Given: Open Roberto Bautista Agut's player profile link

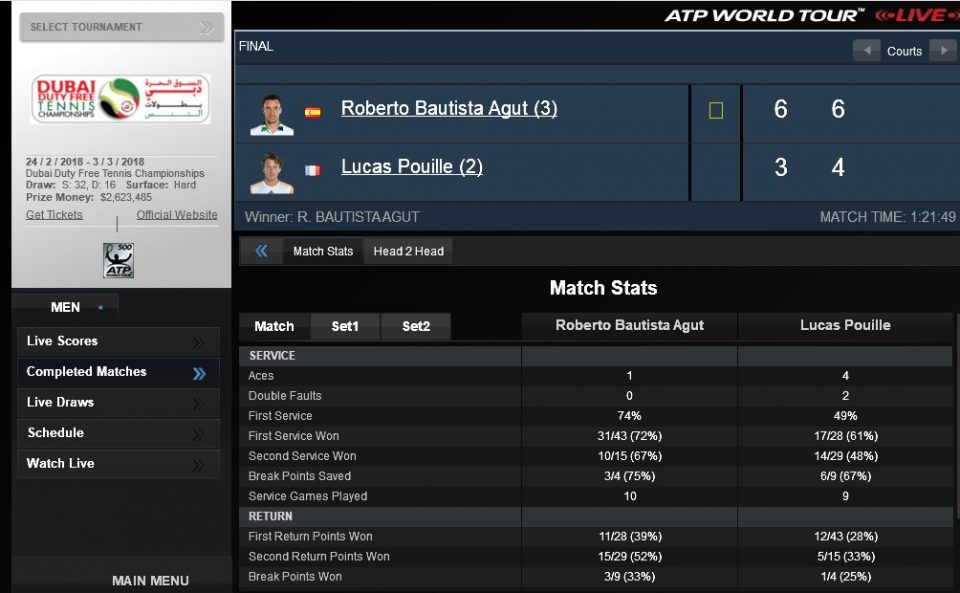Looking at the screenshot, I should [449, 109].
